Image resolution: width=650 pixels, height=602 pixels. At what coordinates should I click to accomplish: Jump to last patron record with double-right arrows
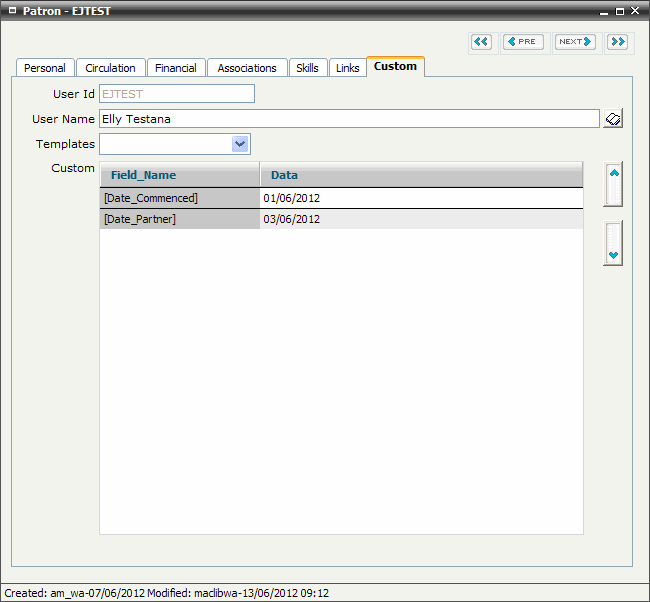[617, 42]
